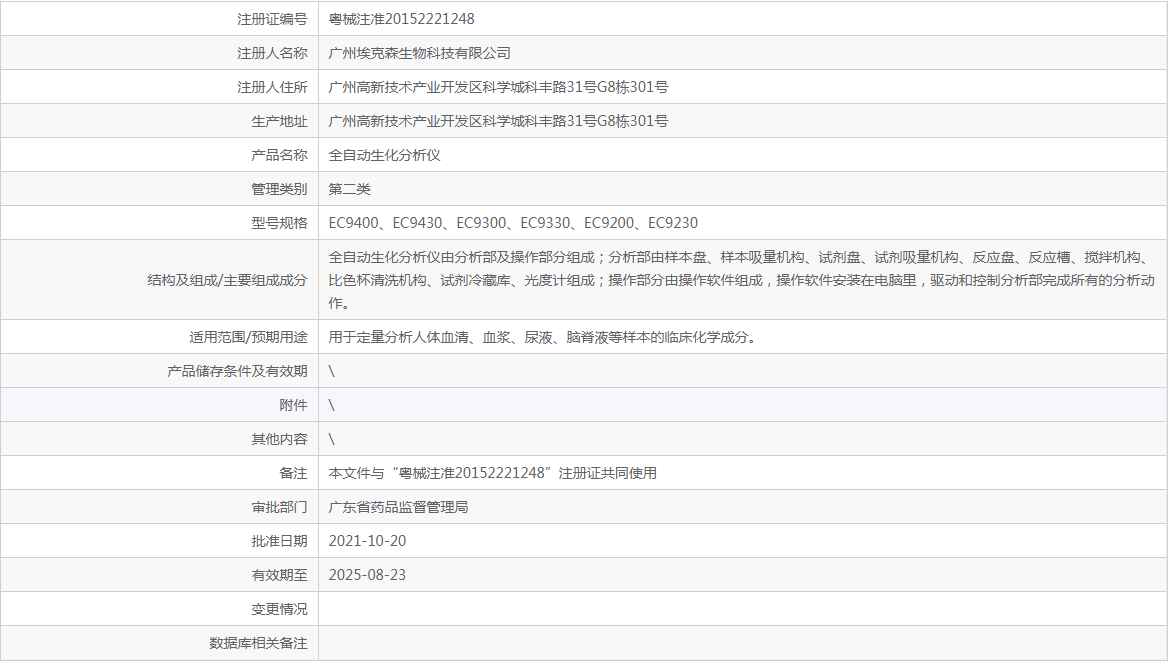Select backslash value in 附件 row
This screenshot has height=663, width=1169.
coord(332,405)
